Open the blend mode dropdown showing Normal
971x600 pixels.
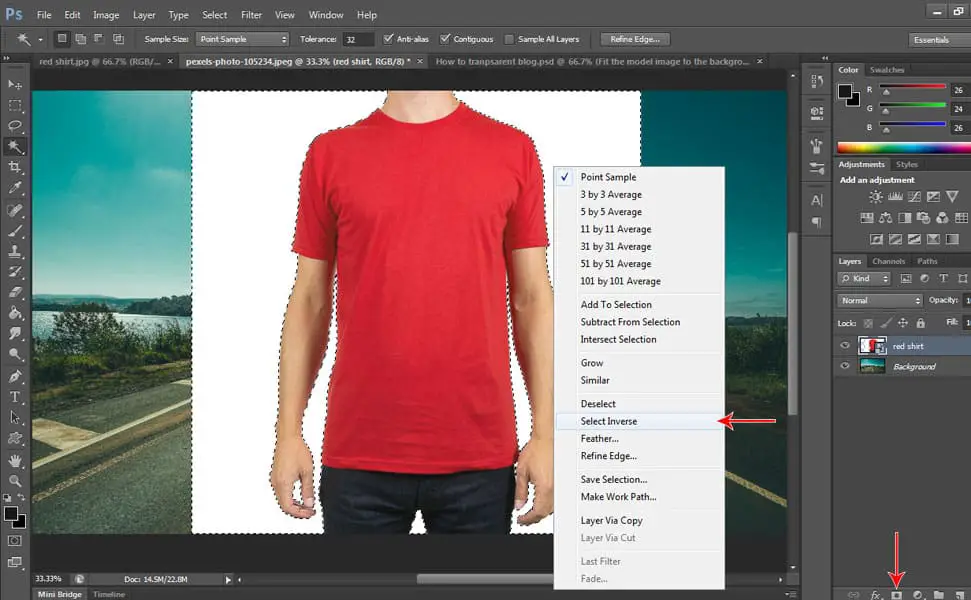click(x=878, y=300)
